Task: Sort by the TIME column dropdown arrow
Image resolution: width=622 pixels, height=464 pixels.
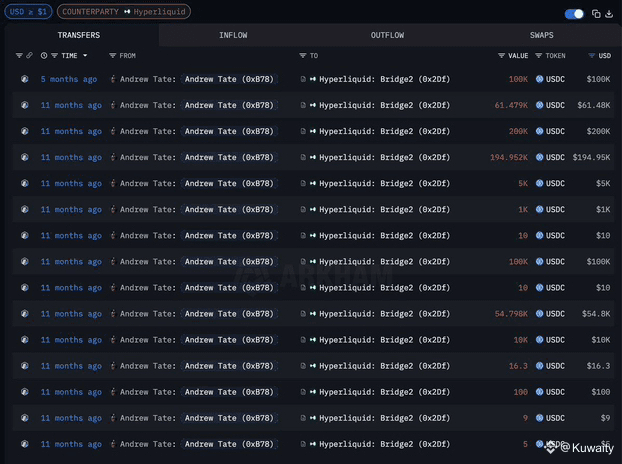Action: (85, 56)
